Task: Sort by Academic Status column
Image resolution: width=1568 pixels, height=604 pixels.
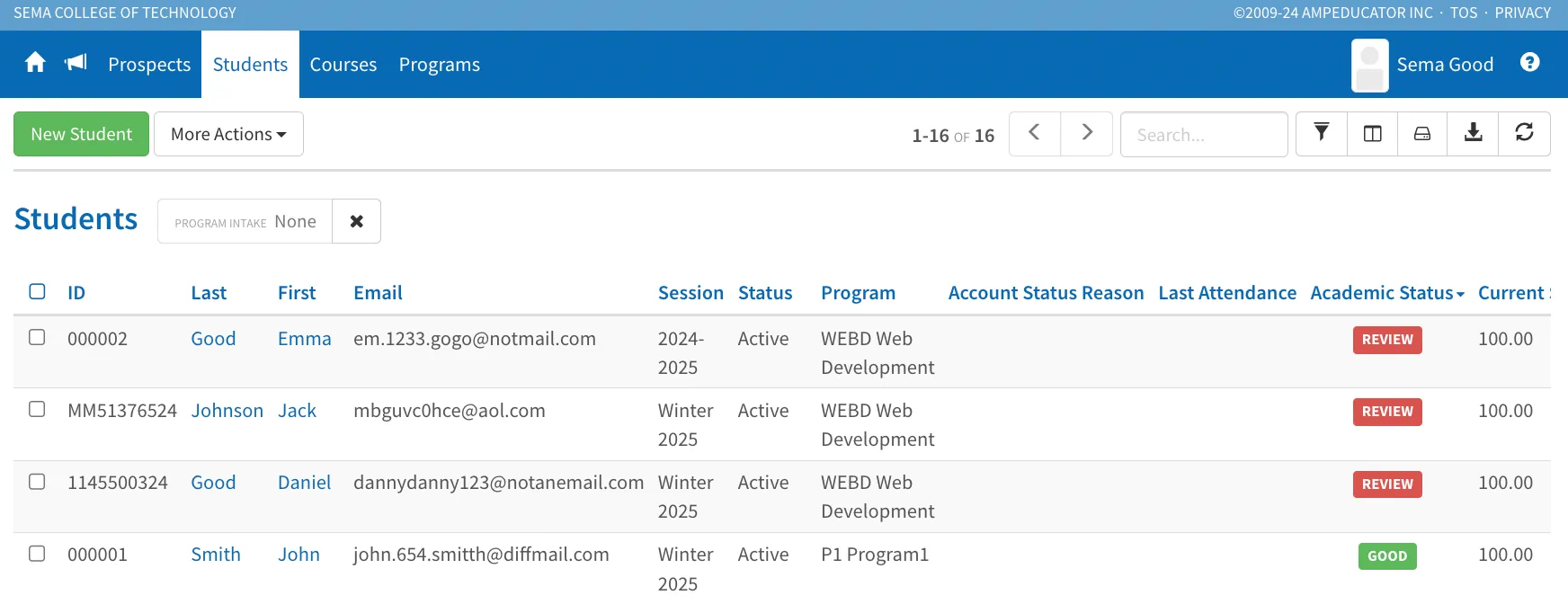Action: point(1386,293)
